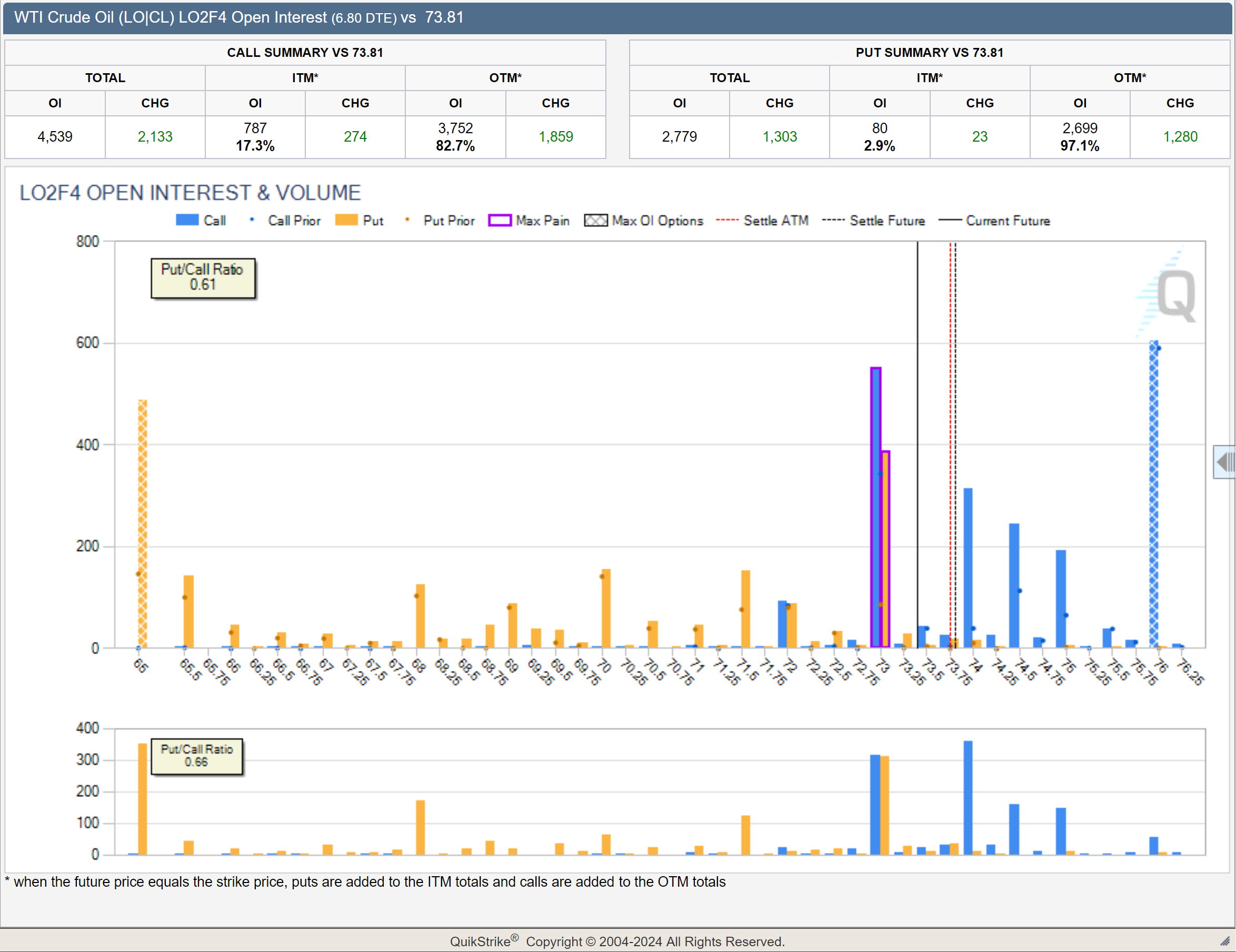Click the Put Prior dot legend icon
Viewport: 1236px width, 952px height.
407,220
